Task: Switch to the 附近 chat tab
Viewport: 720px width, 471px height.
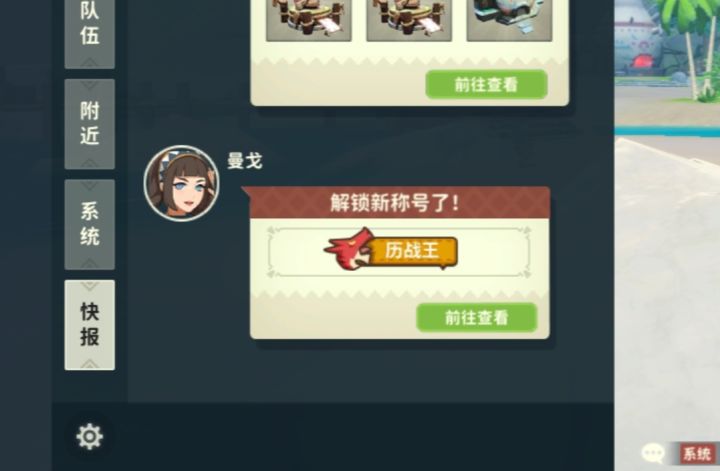Action: click(x=90, y=124)
